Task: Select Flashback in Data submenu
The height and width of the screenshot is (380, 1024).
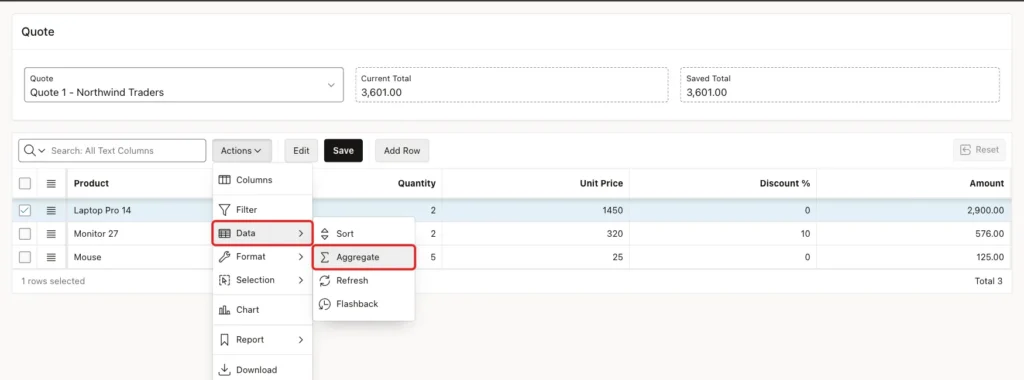Action: pyautogui.click(x=364, y=304)
